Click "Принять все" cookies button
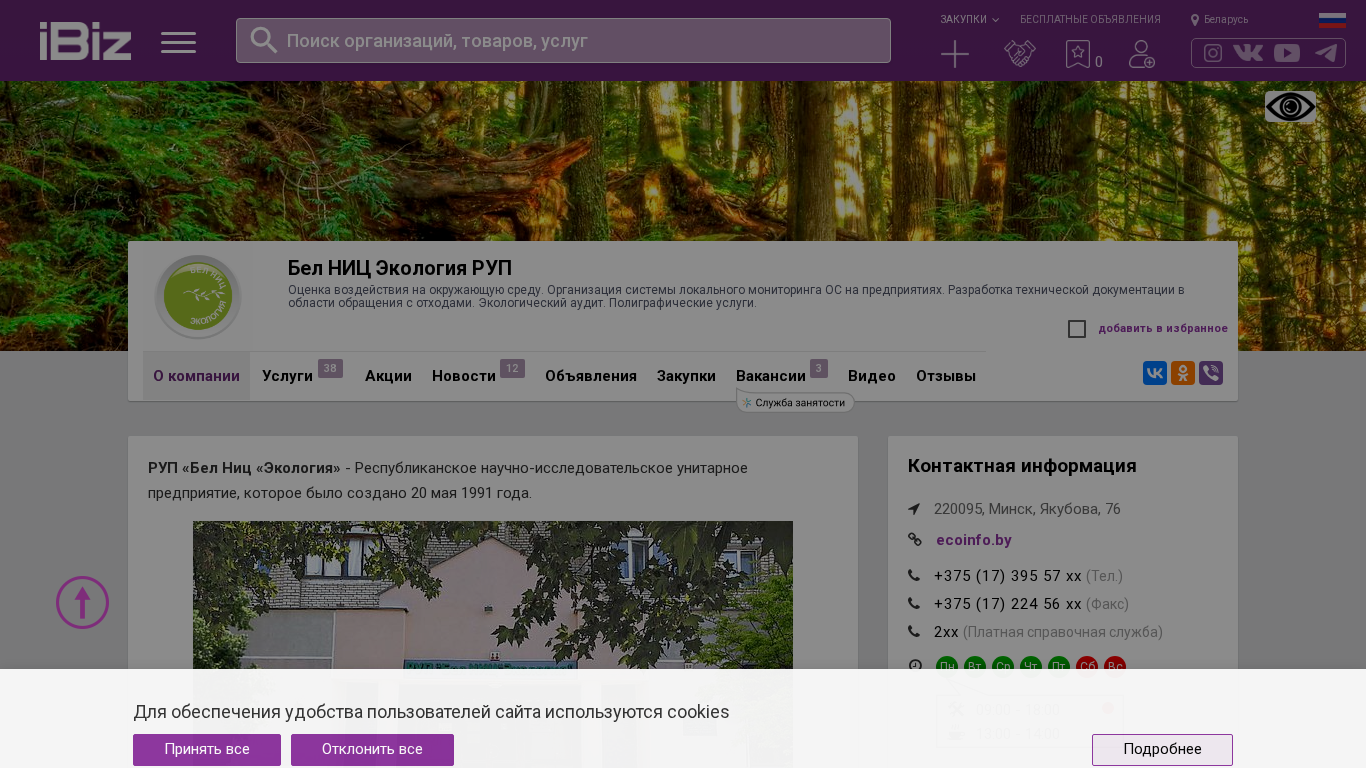This screenshot has width=1366, height=768. (207, 750)
